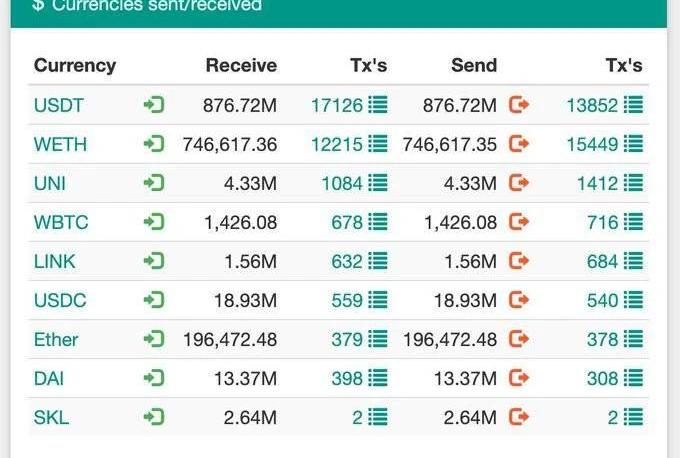Open the WETH sent transactions list icon
The width and height of the screenshot is (680, 458).
(633, 144)
